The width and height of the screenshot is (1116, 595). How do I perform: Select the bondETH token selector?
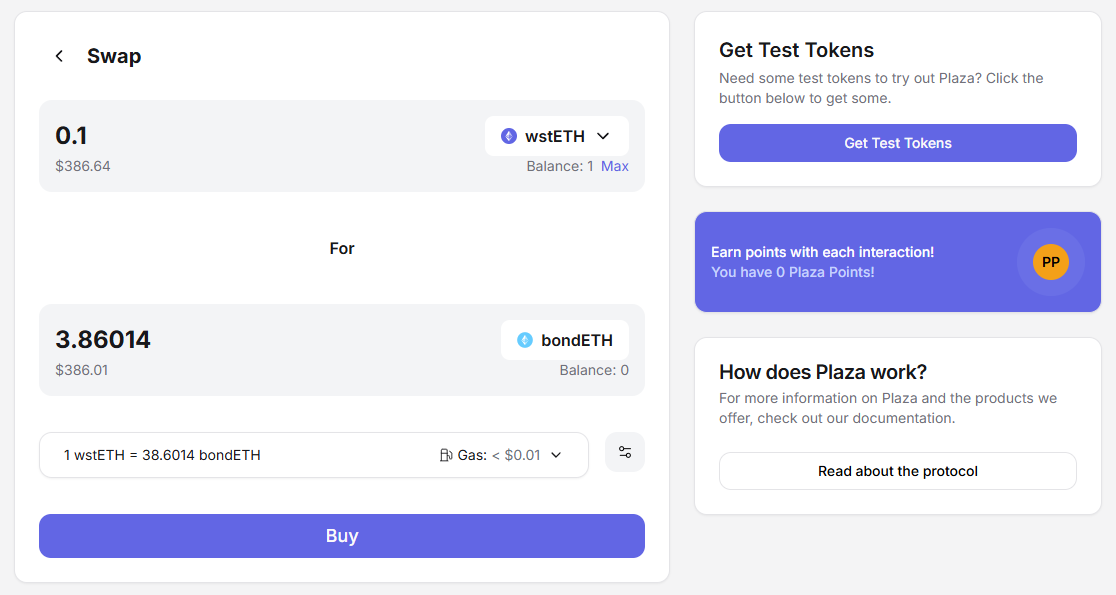[565, 340]
